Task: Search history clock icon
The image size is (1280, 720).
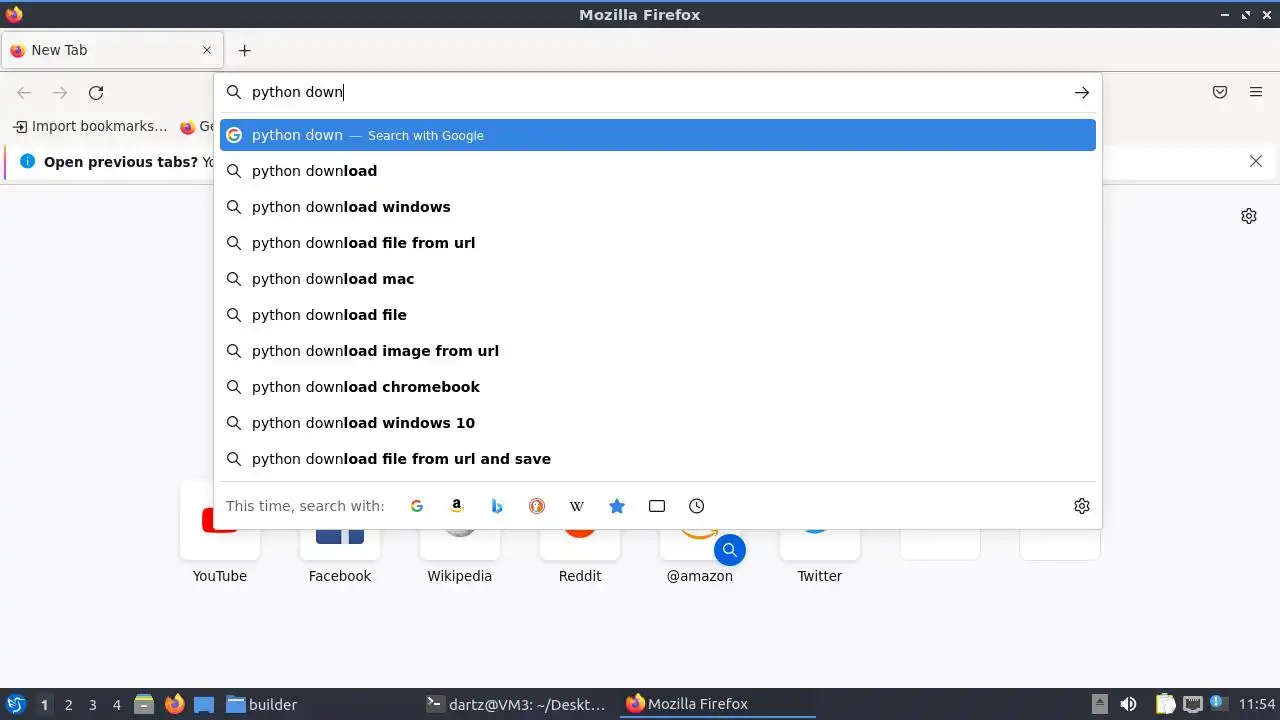Action: tap(697, 506)
